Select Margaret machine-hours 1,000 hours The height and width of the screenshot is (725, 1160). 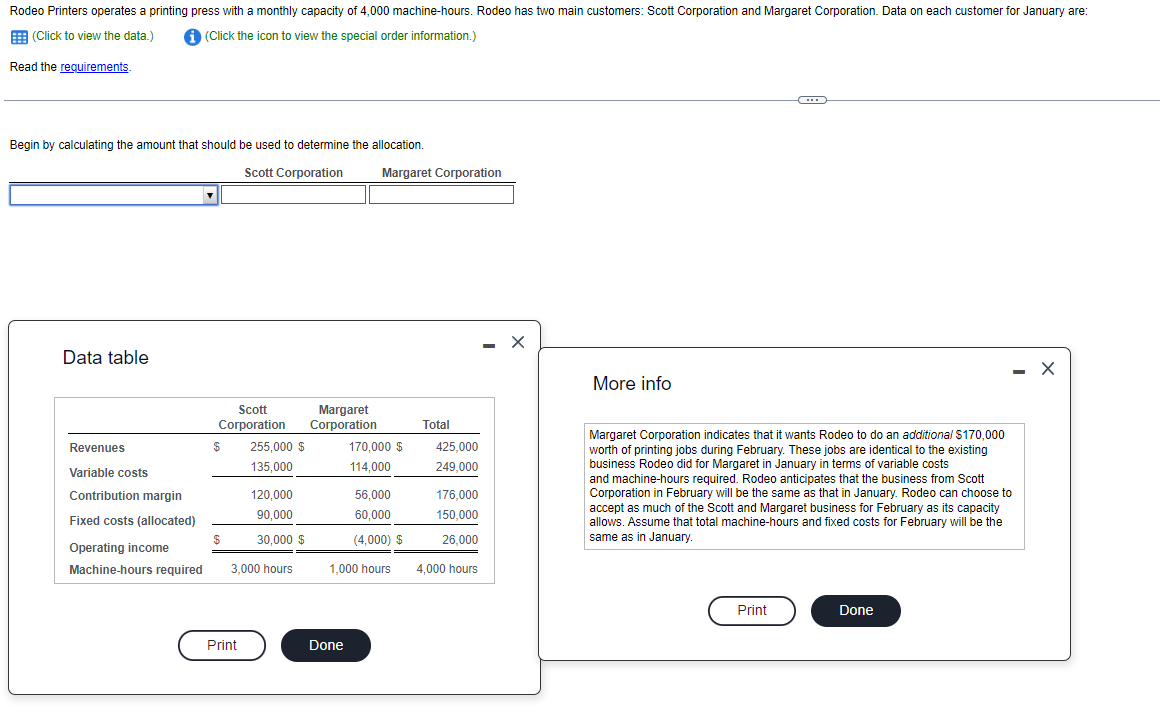click(360, 569)
